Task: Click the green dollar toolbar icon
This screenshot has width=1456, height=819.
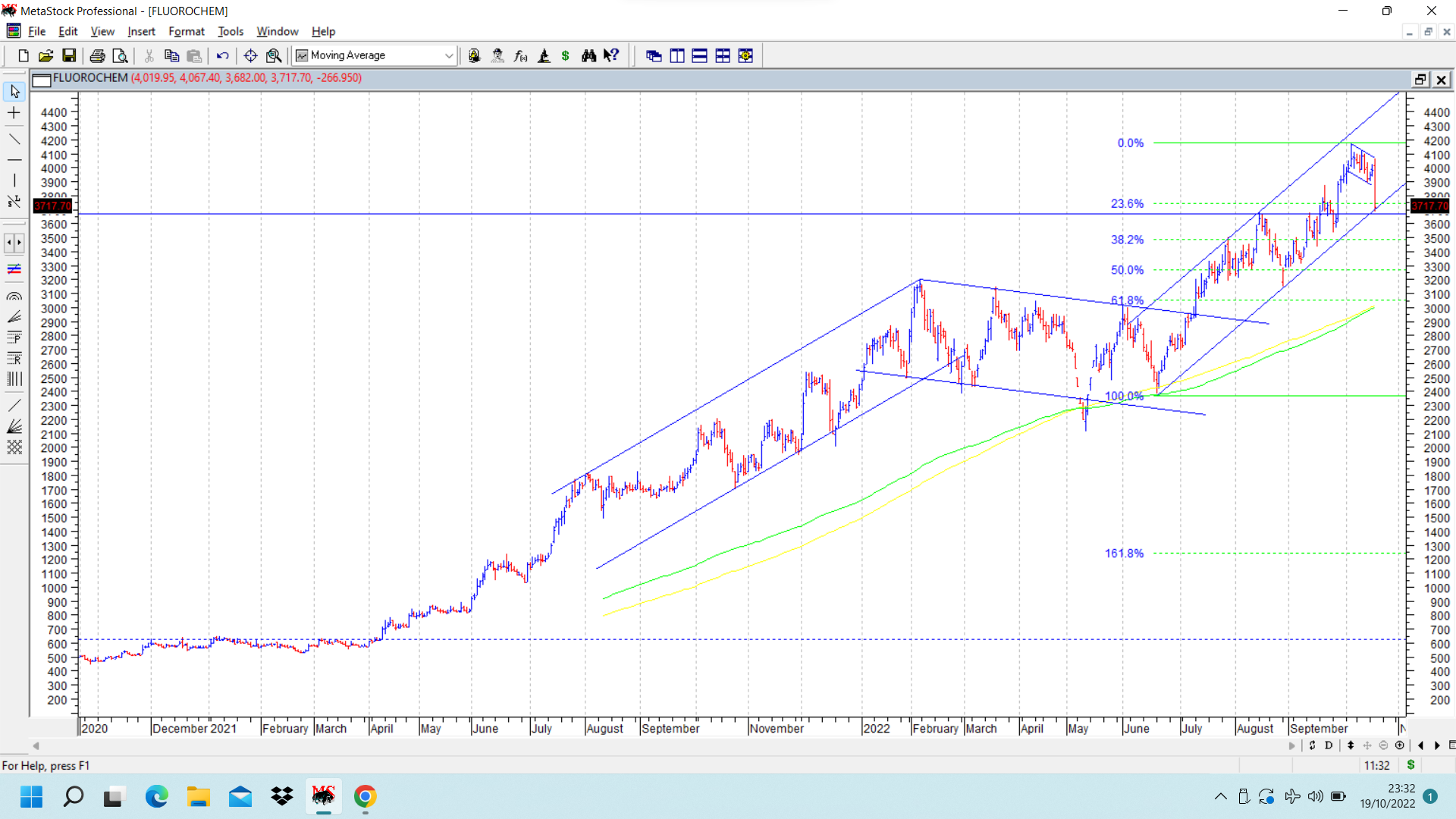Action: coord(565,55)
